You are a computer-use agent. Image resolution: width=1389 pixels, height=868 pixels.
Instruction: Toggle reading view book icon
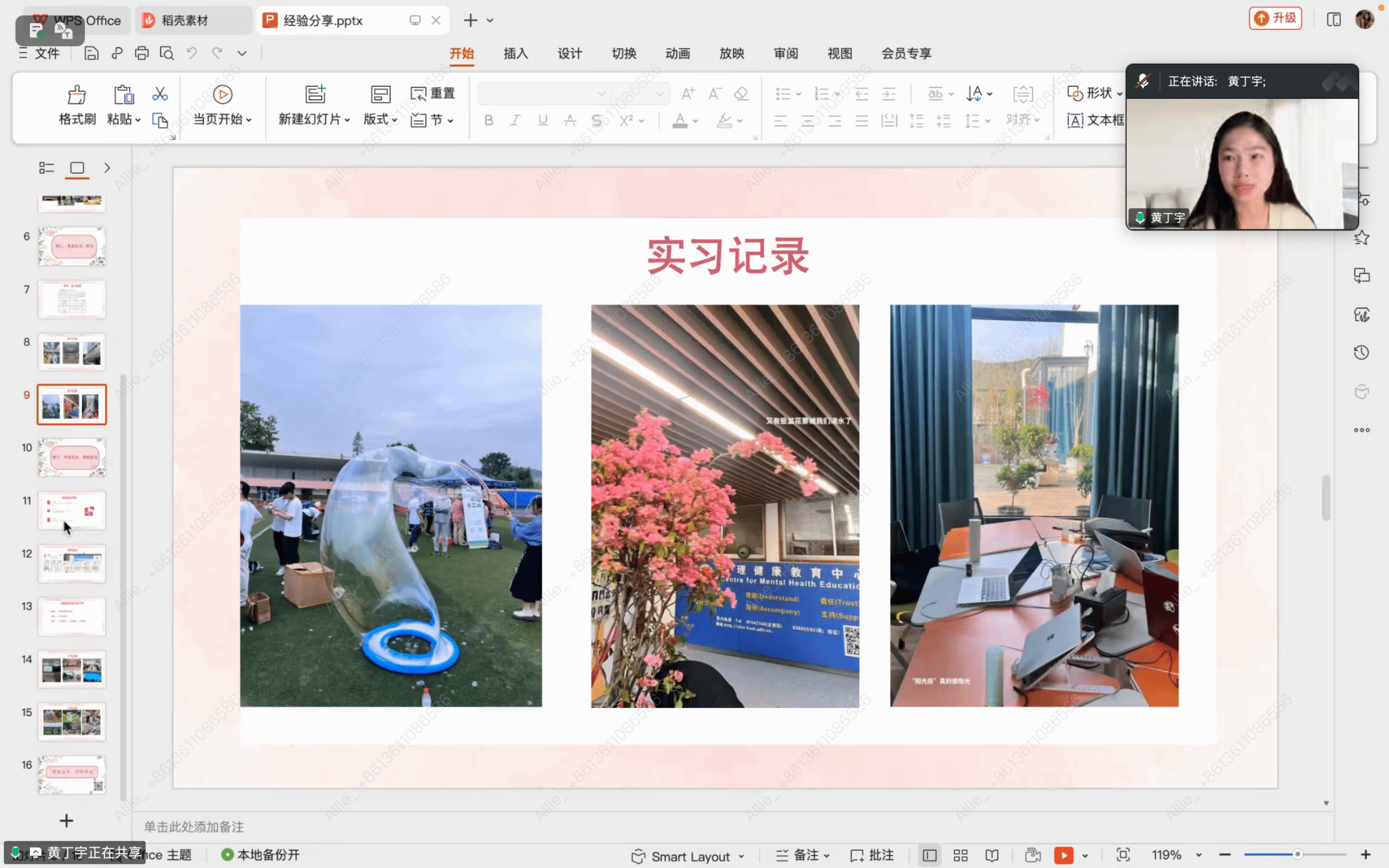click(x=992, y=855)
